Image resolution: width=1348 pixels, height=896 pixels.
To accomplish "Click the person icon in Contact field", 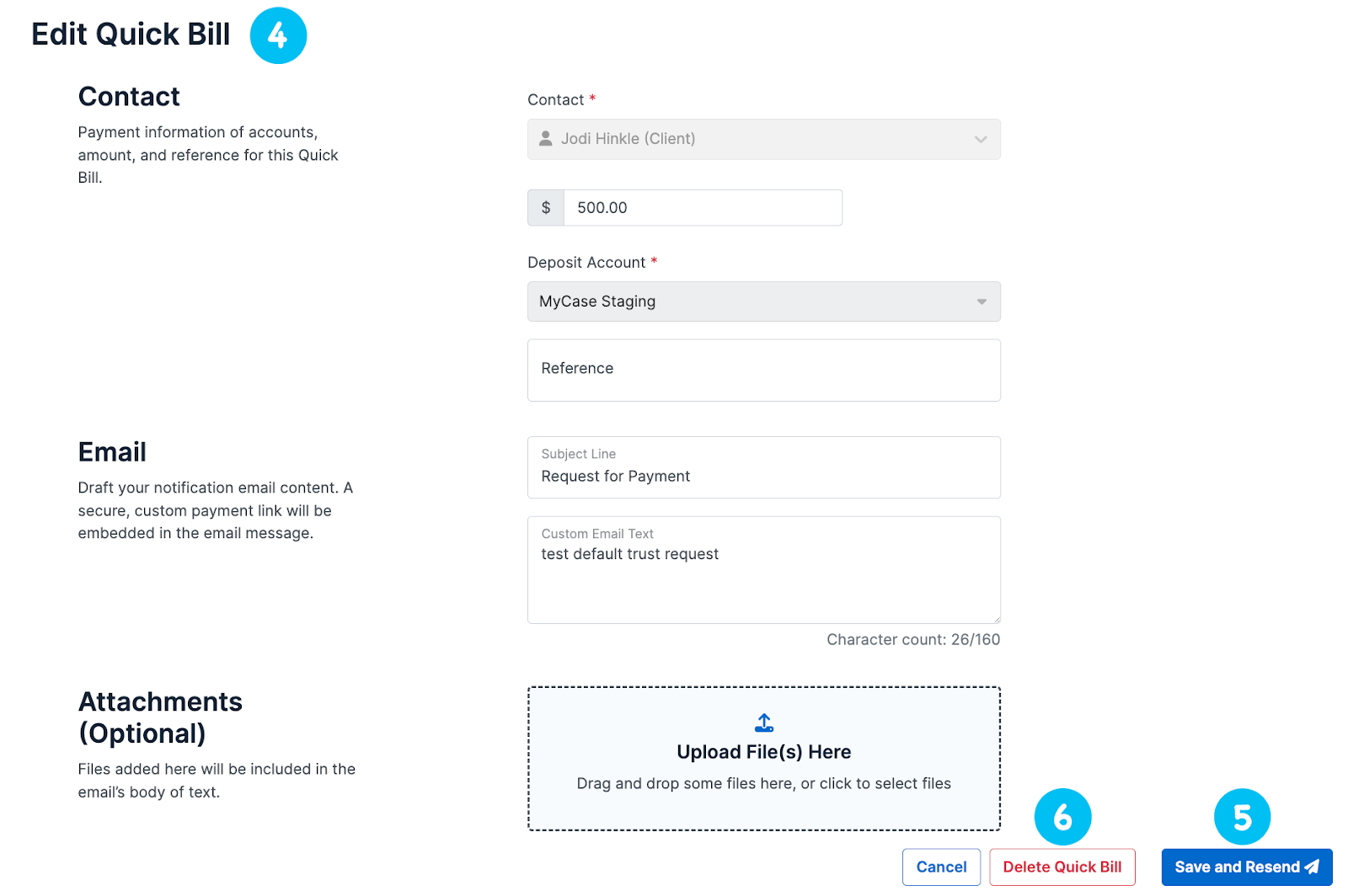I will (x=546, y=139).
